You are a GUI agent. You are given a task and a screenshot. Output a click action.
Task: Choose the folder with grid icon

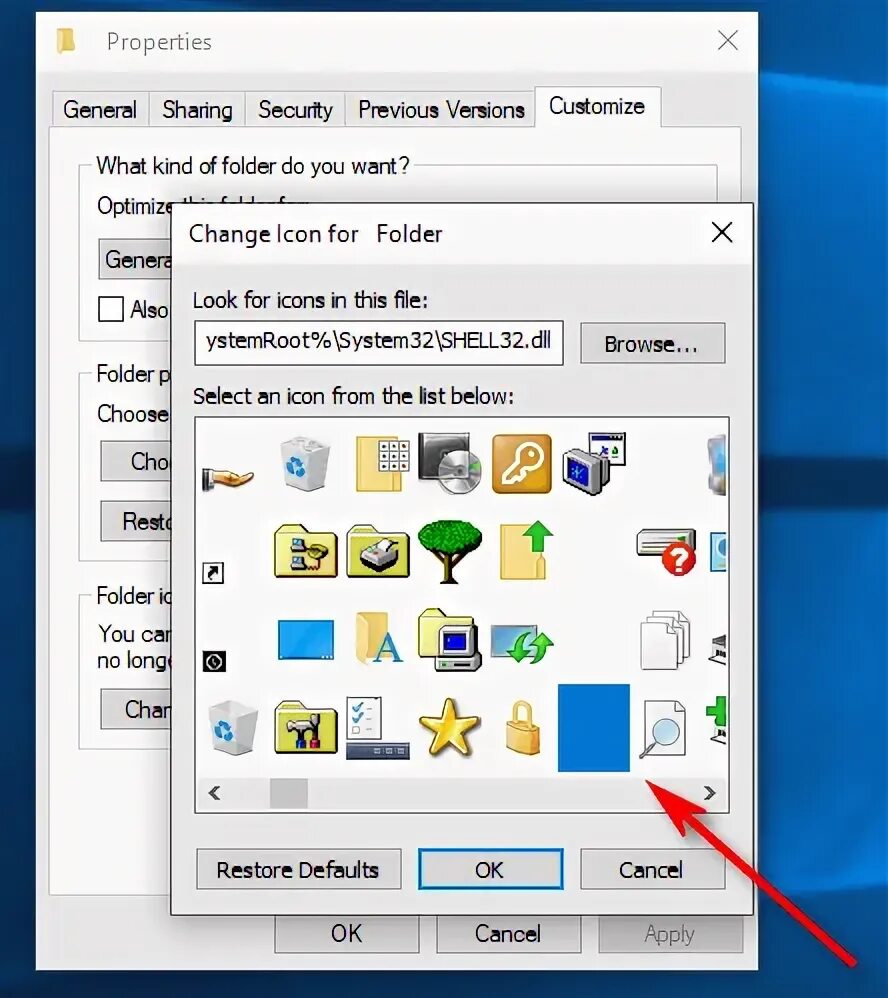click(x=382, y=463)
